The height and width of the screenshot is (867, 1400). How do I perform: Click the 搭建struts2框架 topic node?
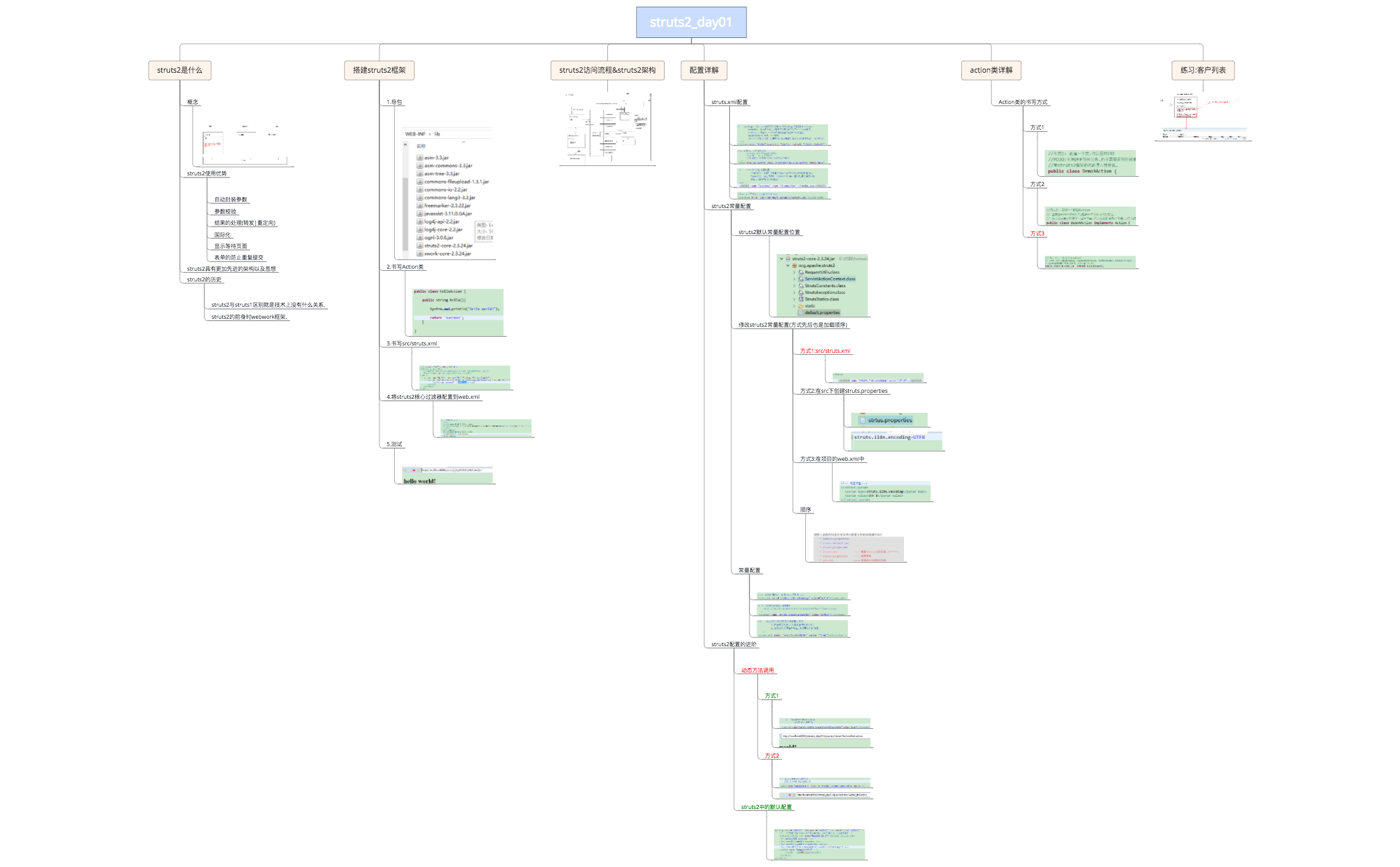[379, 70]
